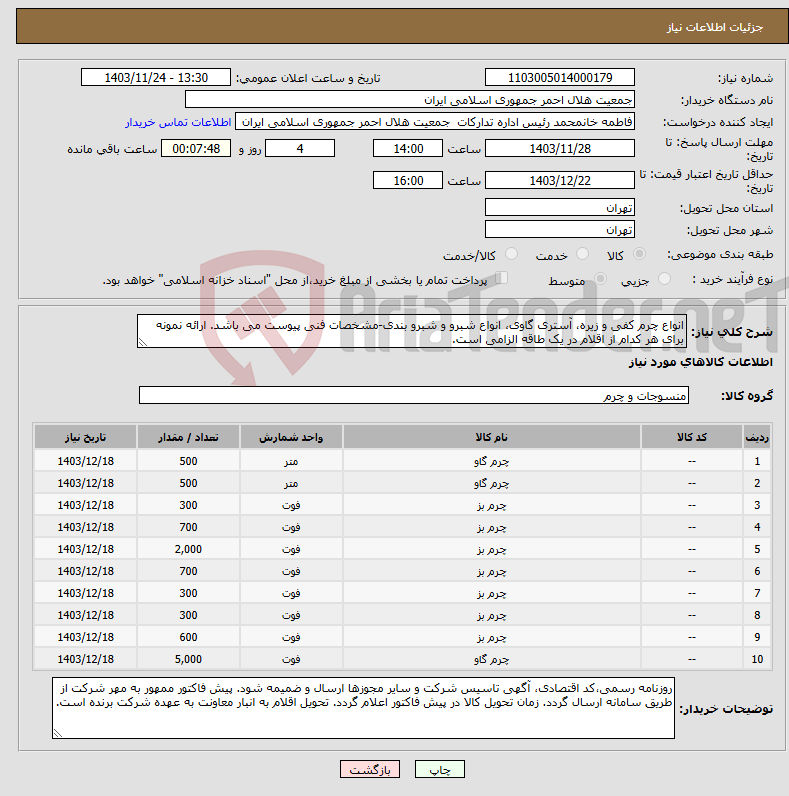The width and height of the screenshot is (789, 796).
Task: Click unit فوت in row 4
Action: tap(291, 527)
